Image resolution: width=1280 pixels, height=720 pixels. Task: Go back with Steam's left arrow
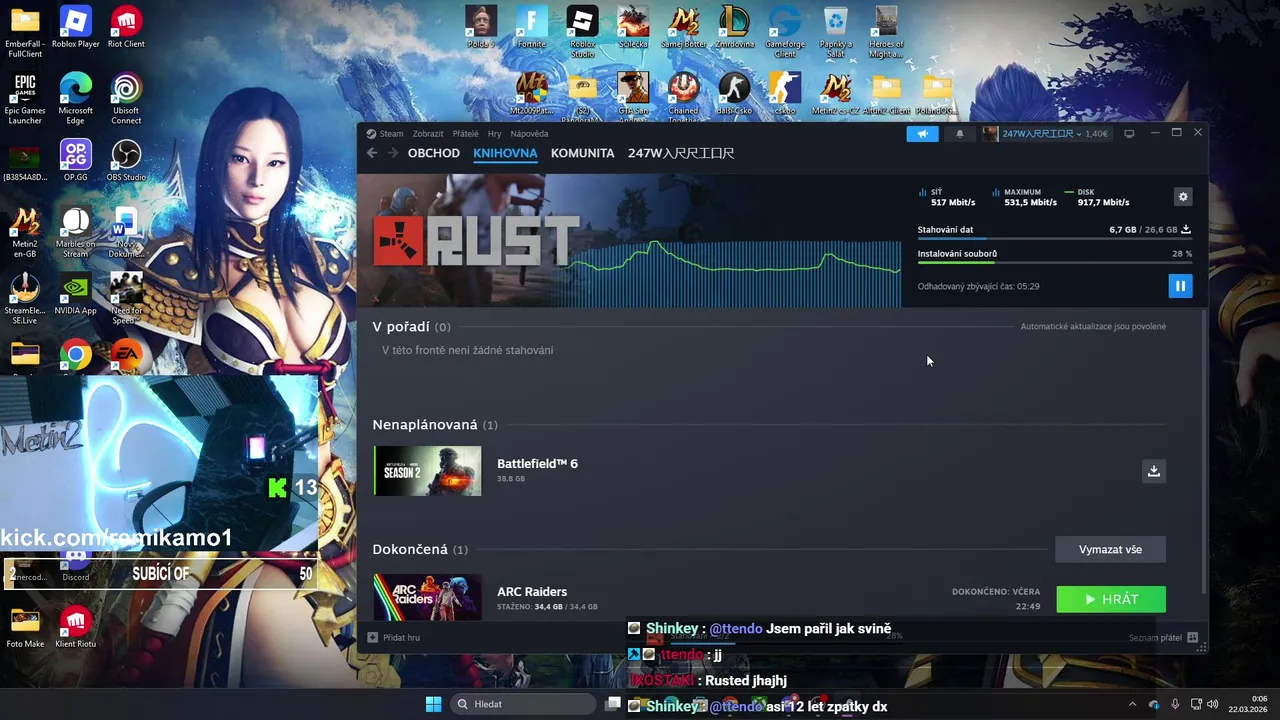pos(372,153)
